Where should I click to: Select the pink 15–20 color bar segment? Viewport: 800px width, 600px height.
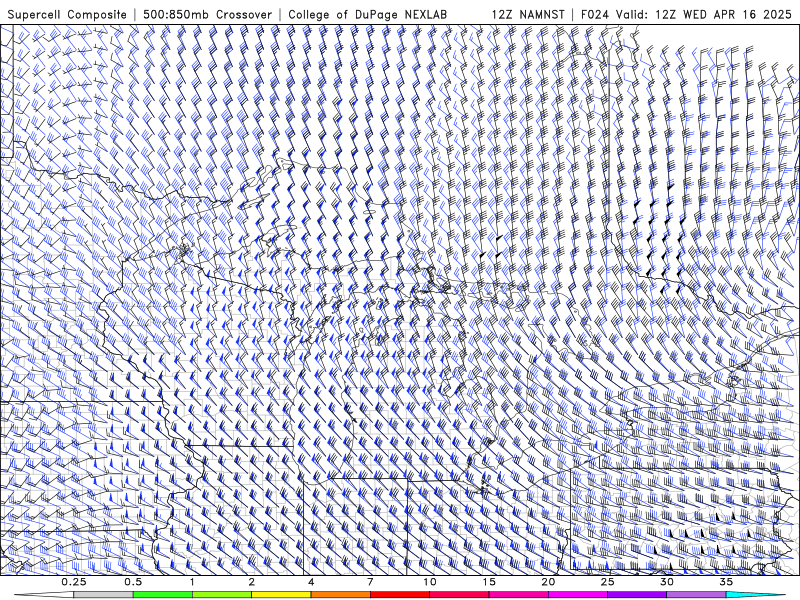pyautogui.click(x=518, y=594)
